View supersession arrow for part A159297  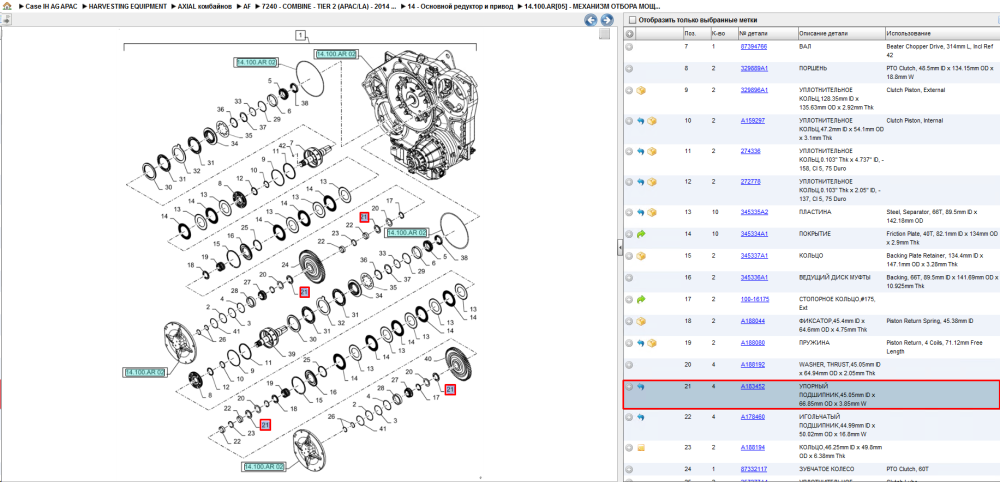click(641, 120)
